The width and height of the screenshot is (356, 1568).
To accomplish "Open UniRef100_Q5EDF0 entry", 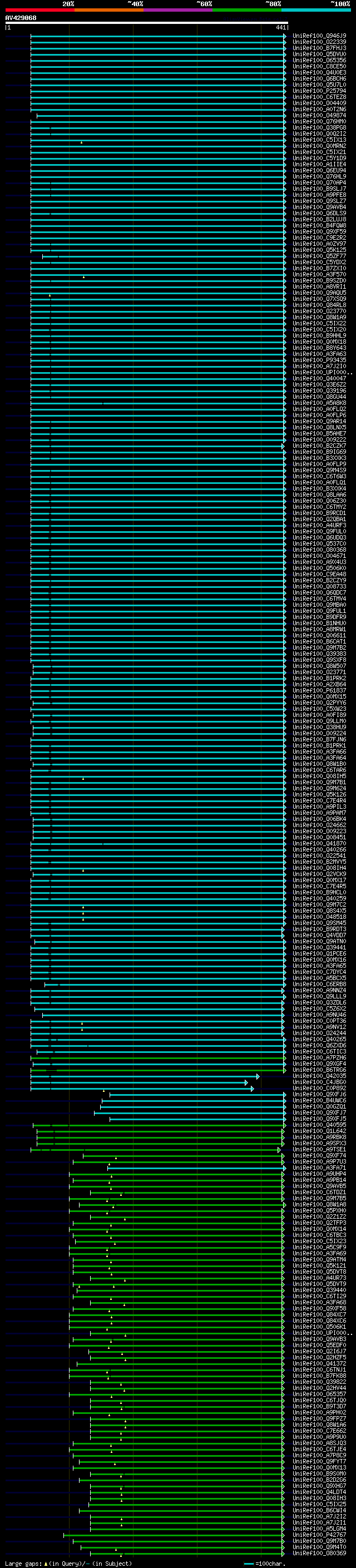I will 319,1345.
